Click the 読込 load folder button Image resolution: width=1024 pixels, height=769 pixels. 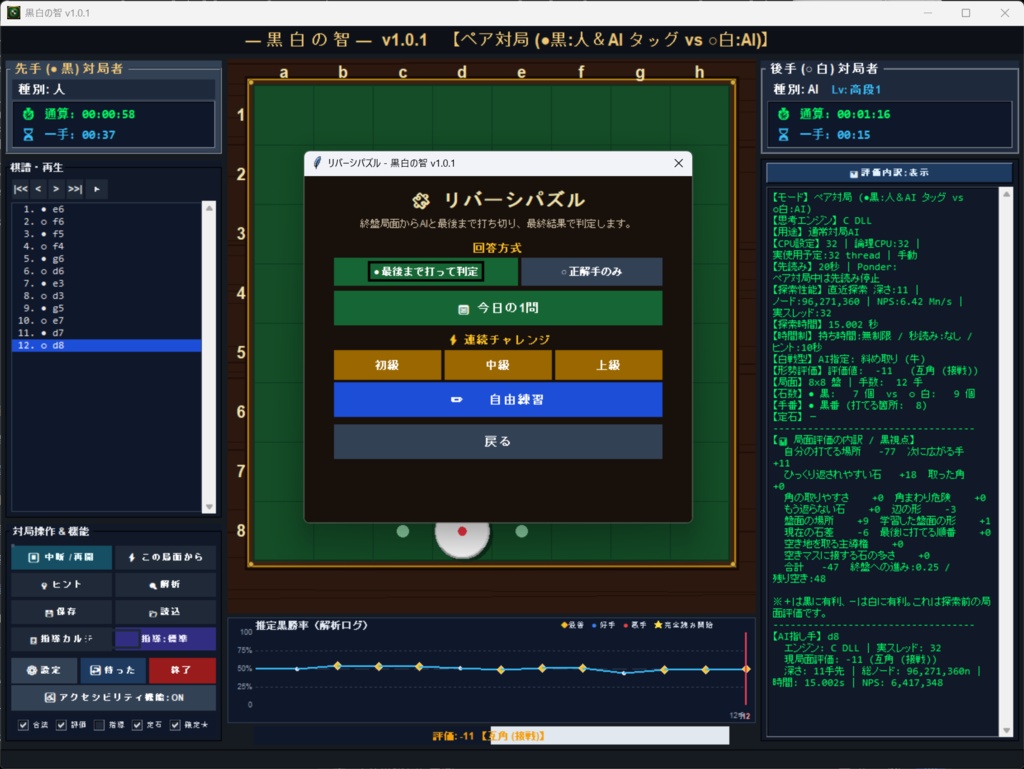(166, 612)
